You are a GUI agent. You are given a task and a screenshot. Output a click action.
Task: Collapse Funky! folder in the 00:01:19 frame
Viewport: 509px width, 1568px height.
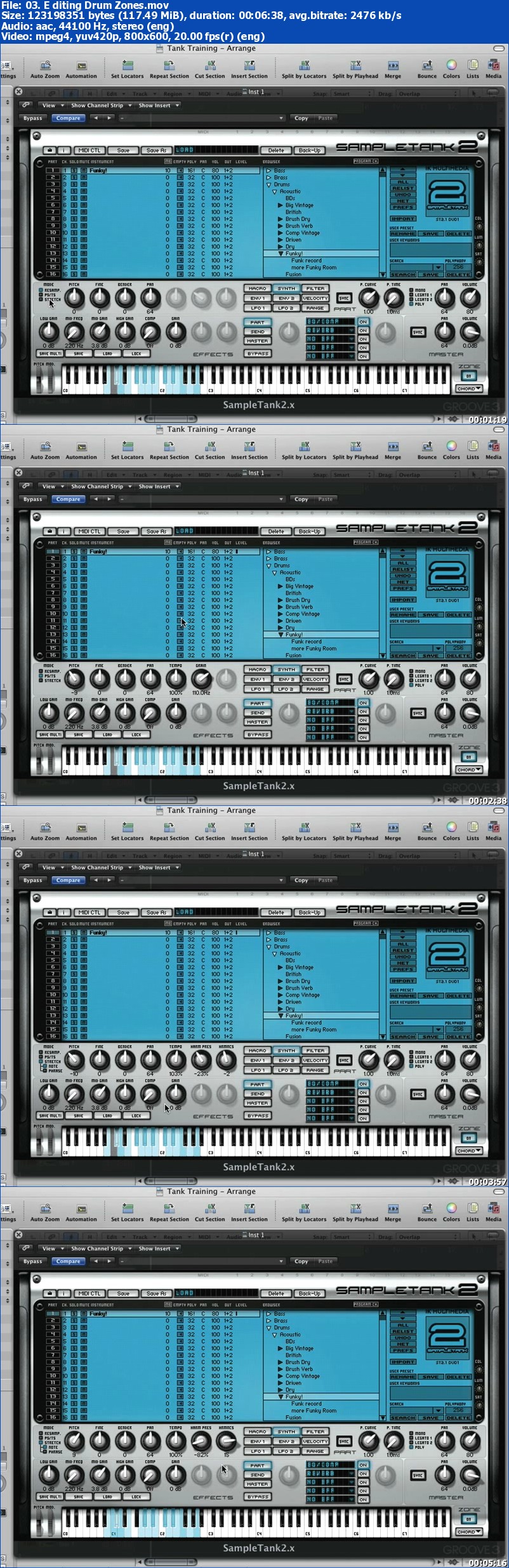point(281,254)
